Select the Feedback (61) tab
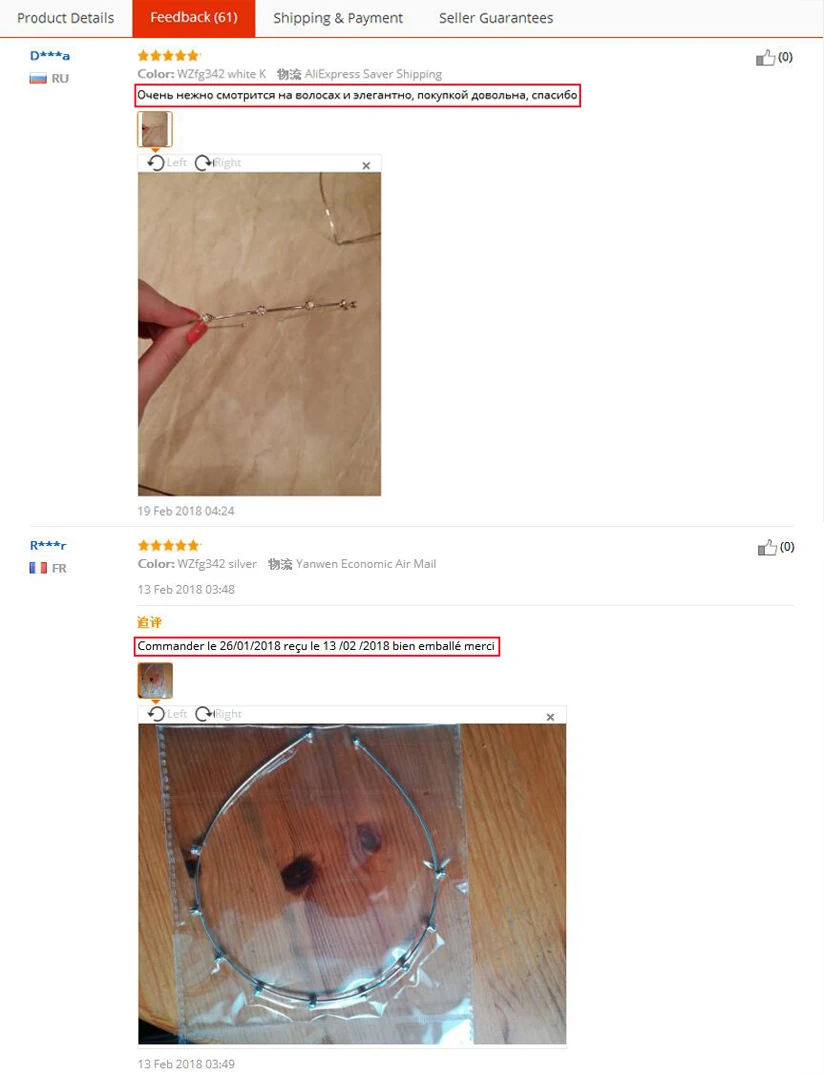Image resolution: width=824 pixels, height=1075 pixels. point(194,18)
